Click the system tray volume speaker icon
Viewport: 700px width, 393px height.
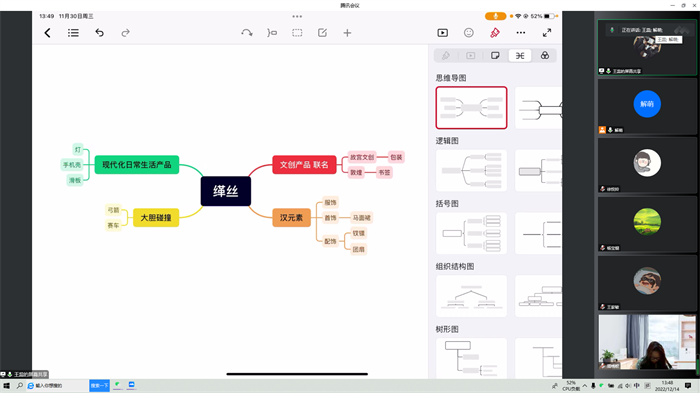627,386
